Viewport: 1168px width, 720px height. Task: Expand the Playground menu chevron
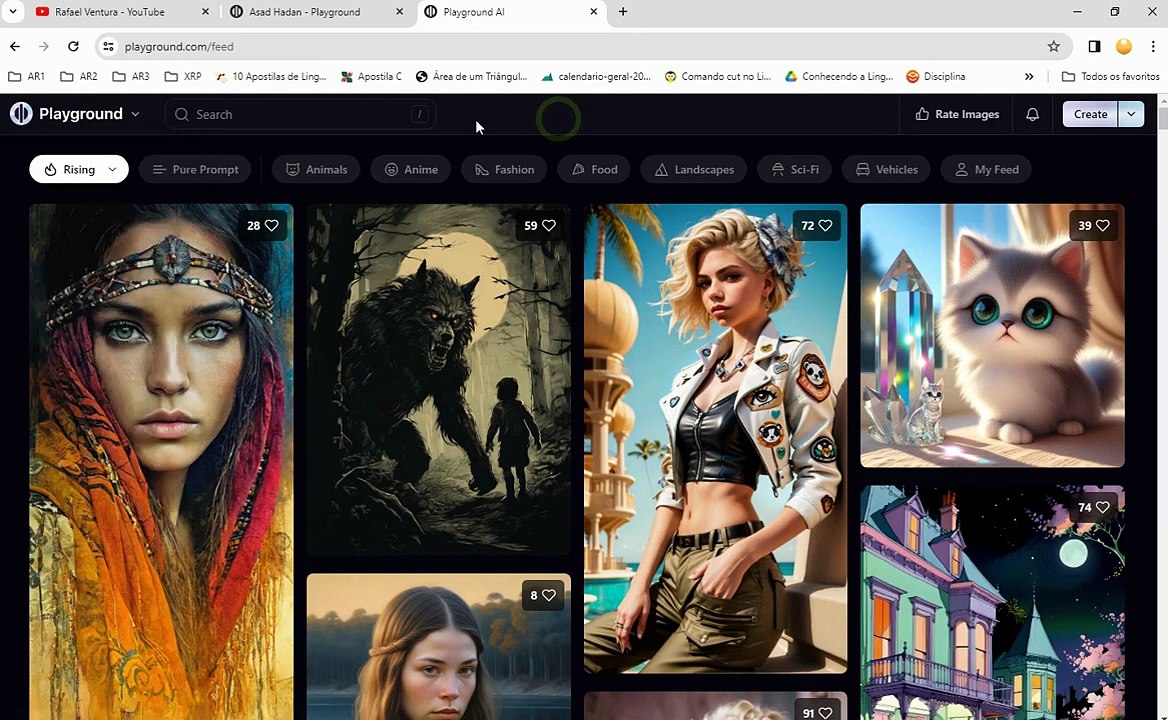click(136, 115)
